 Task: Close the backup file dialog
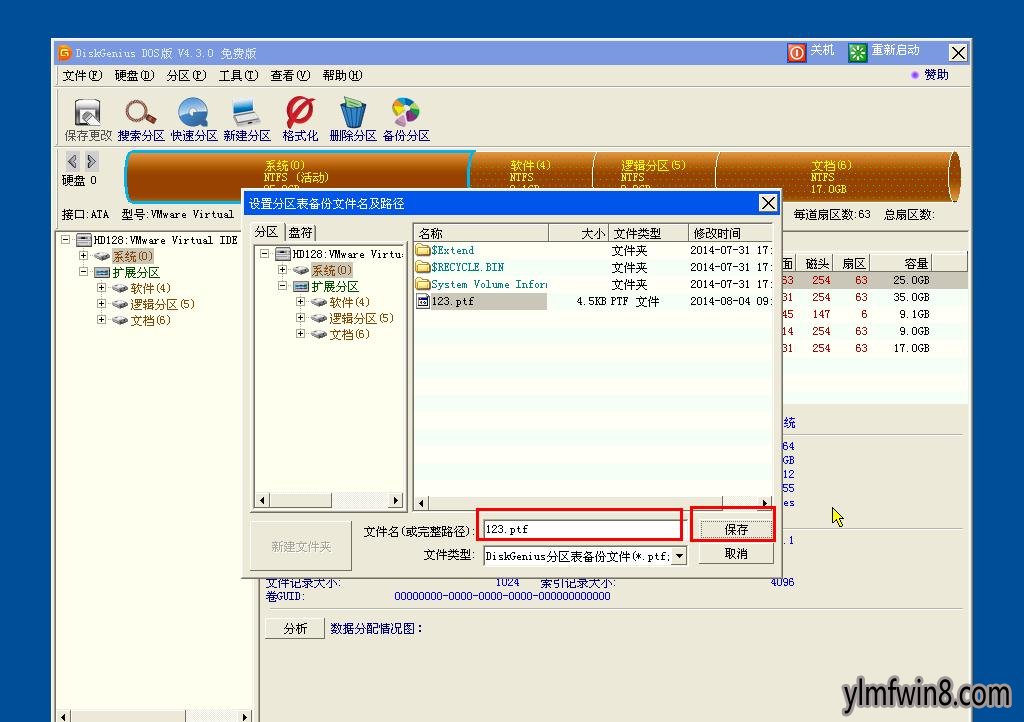tap(768, 203)
